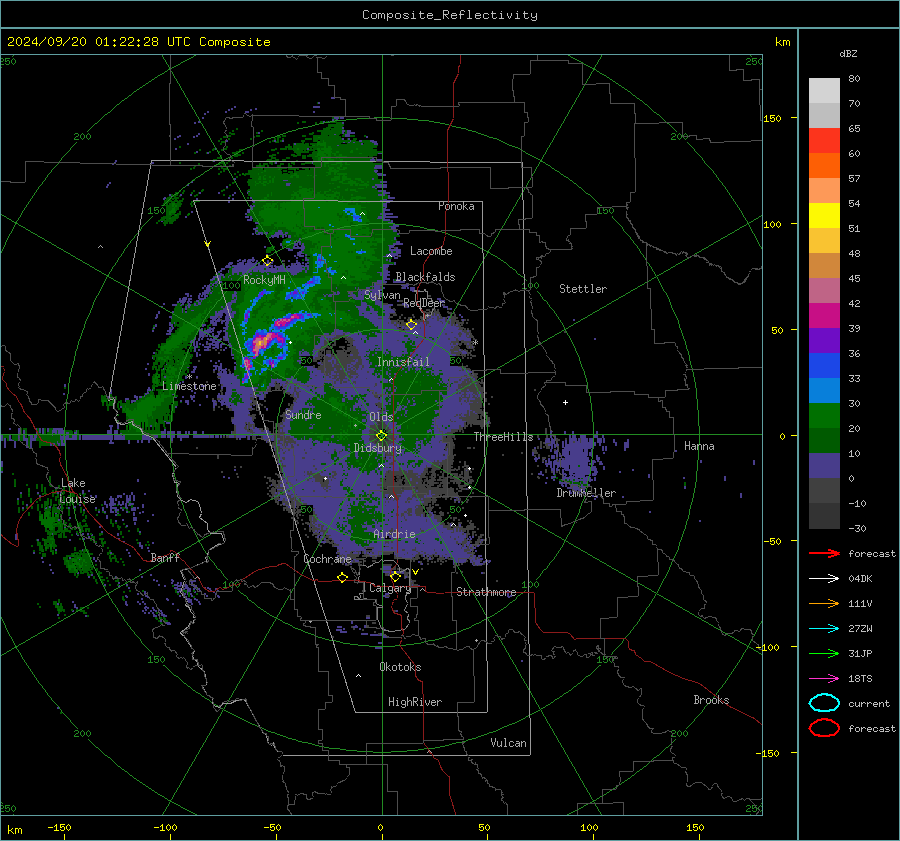Click the RockyMH label
This screenshot has width=900, height=841.
click(264, 280)
